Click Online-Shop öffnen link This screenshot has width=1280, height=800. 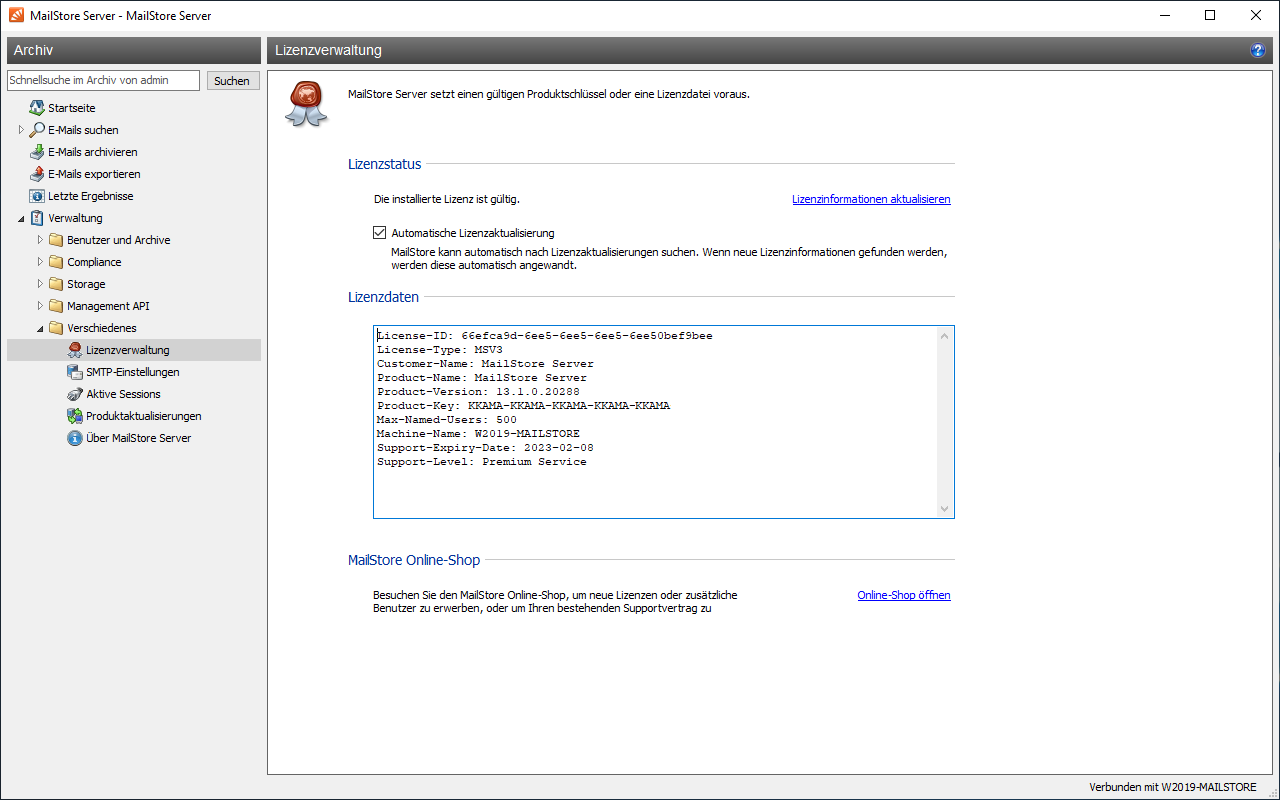(x=904, y=595)
